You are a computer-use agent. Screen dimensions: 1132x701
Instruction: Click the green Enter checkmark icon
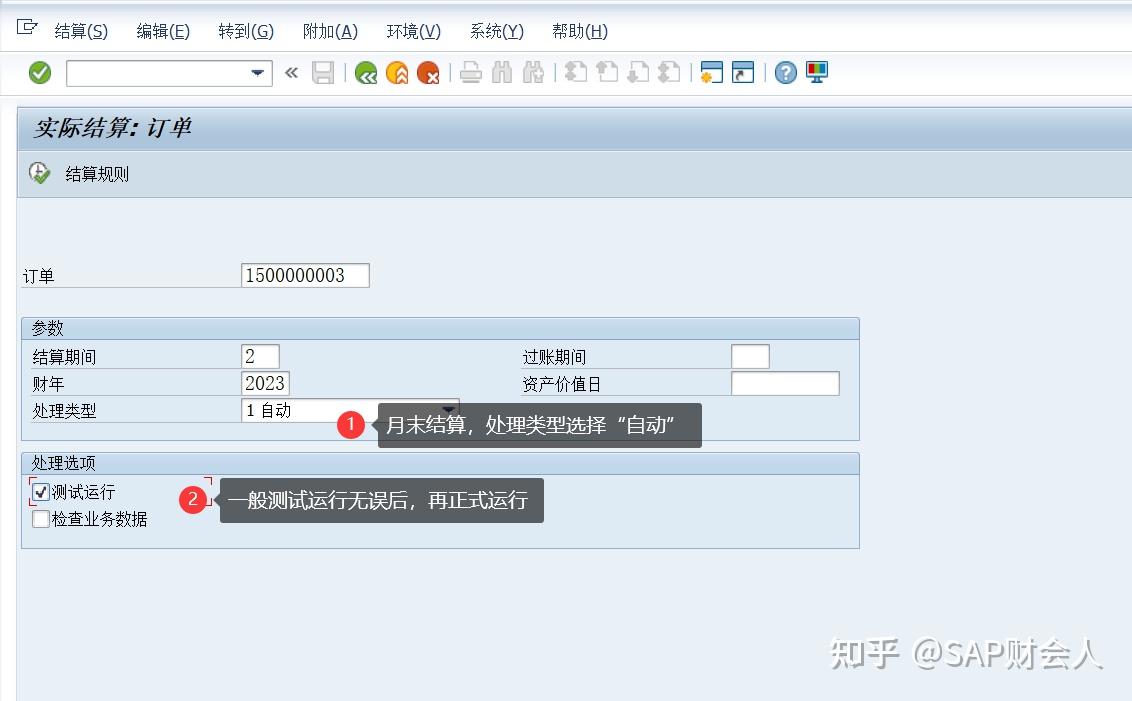click(x=38, y=72)
